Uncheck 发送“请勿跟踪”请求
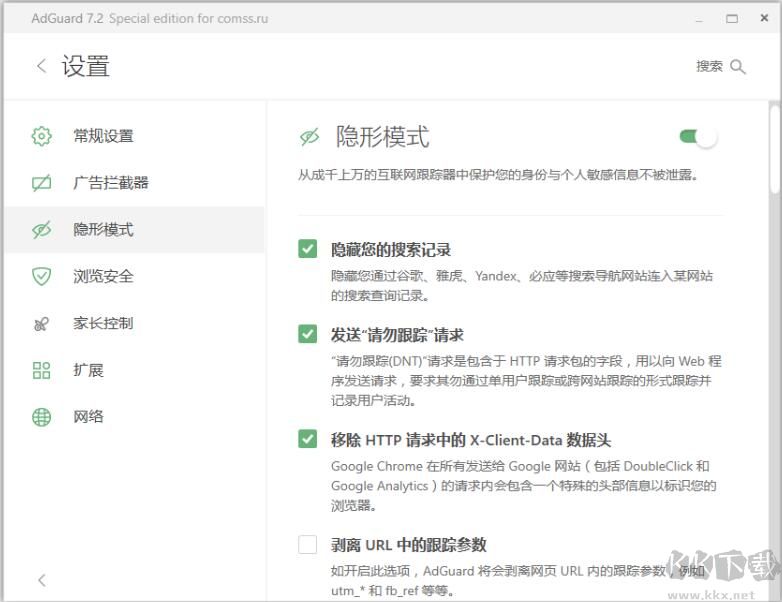Image resolution: width=782 pixels, height=602 pixels. coord(307,334)
